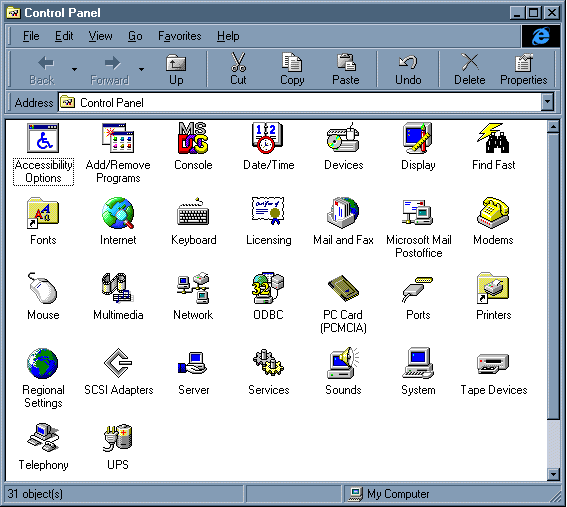This screenshot has height=507, width=567.
Task: Open the Go menu
Action: pyautogui.click(x=135, y=36)
